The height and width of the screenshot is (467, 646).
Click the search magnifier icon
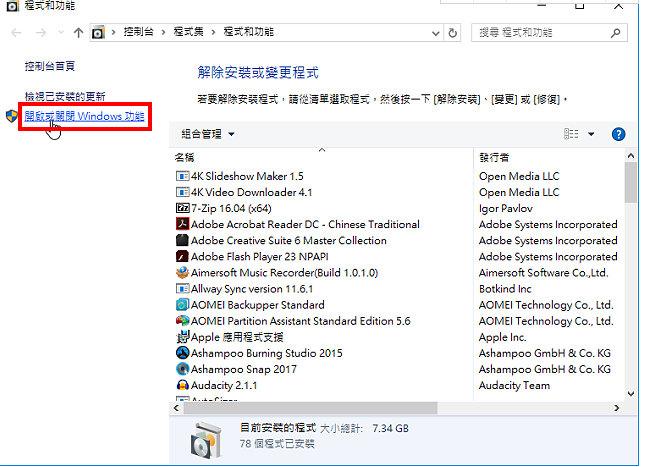[616, 33]
